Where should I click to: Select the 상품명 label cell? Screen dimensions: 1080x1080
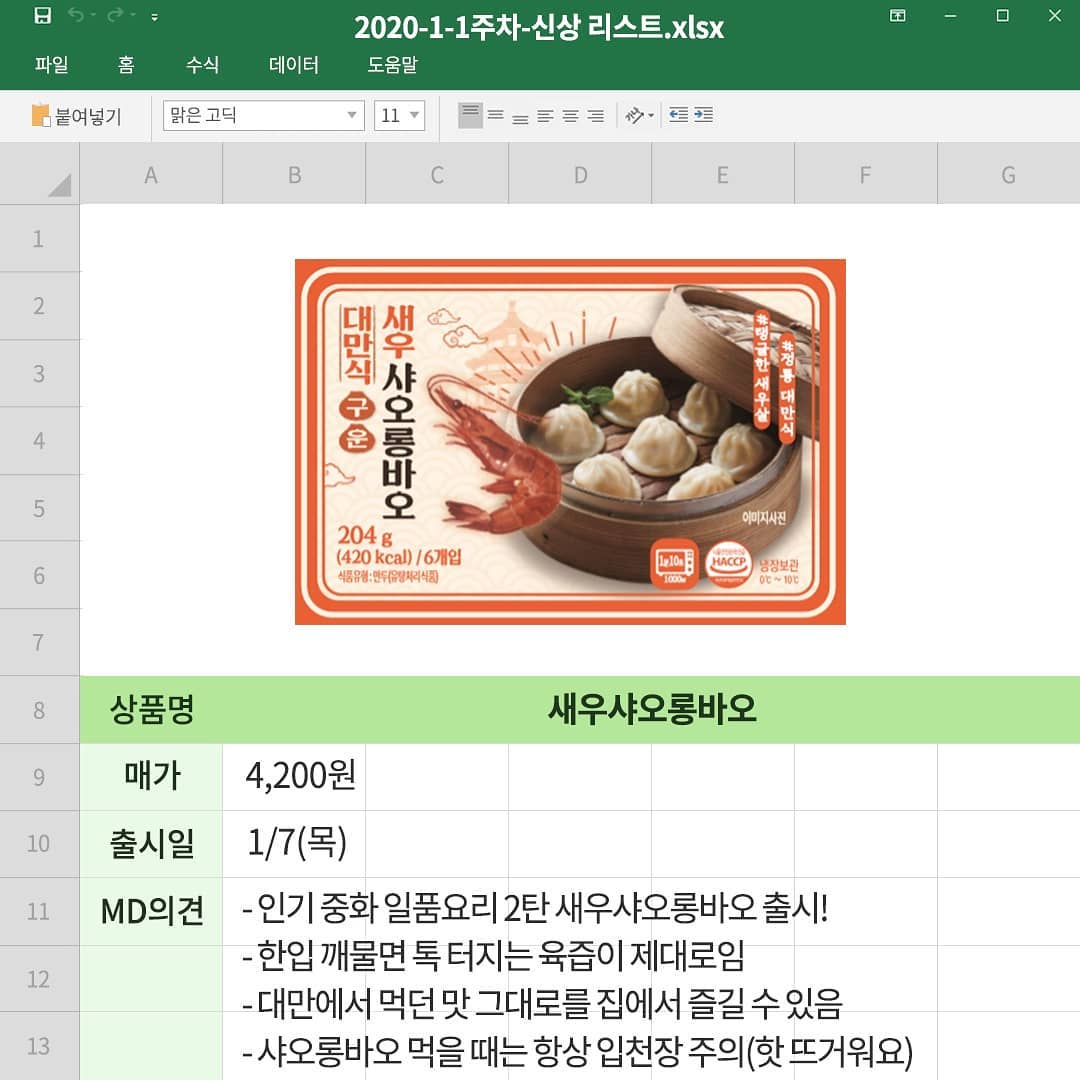[x=152, y=709]
